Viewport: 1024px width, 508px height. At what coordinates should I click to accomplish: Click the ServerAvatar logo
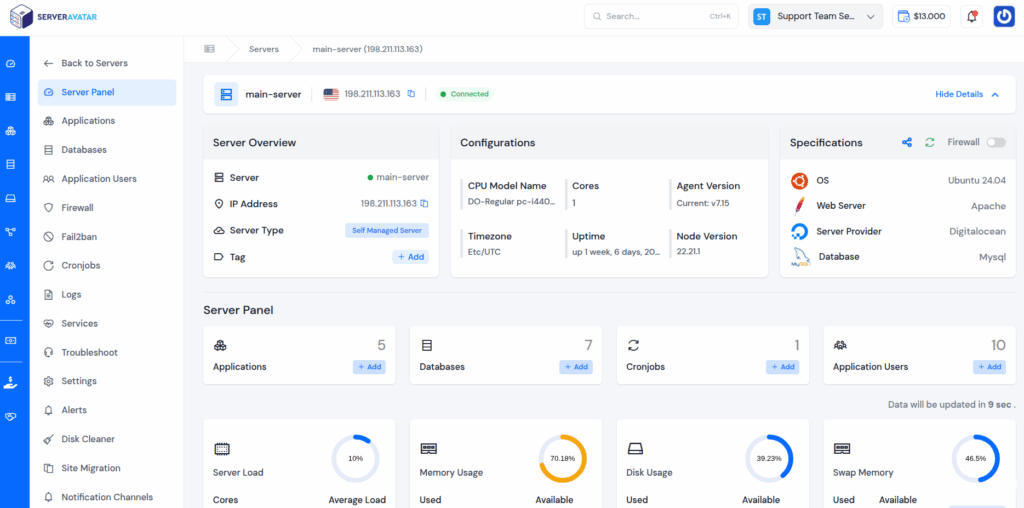coord(55,16)
